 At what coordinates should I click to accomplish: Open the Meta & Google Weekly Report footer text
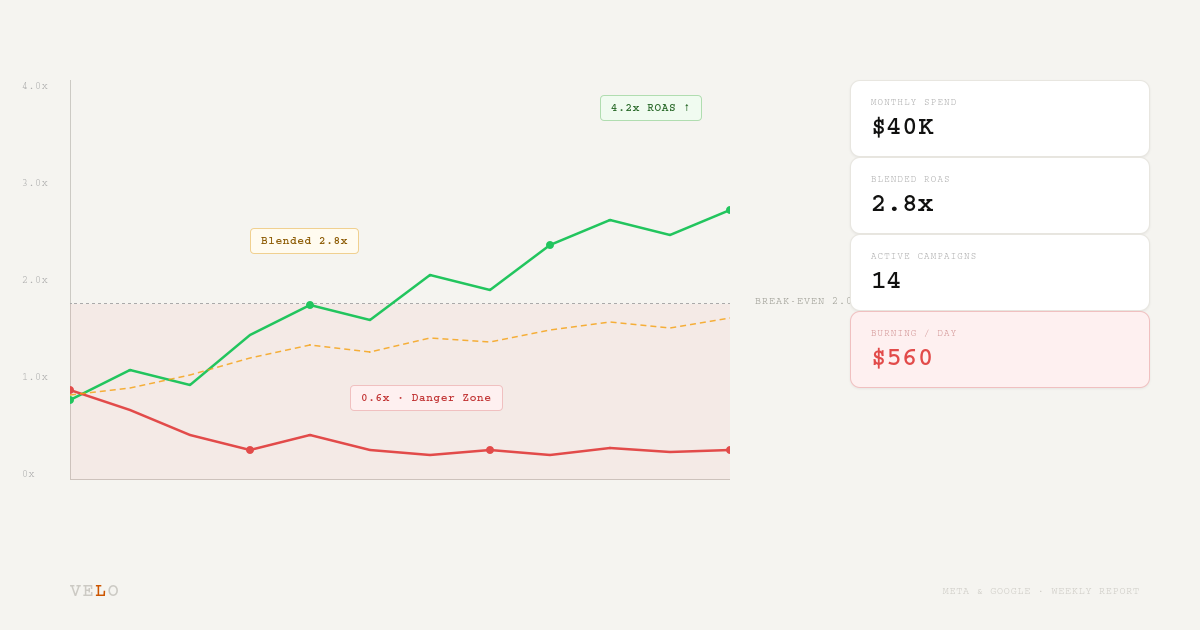click(x=1040, y=591)
